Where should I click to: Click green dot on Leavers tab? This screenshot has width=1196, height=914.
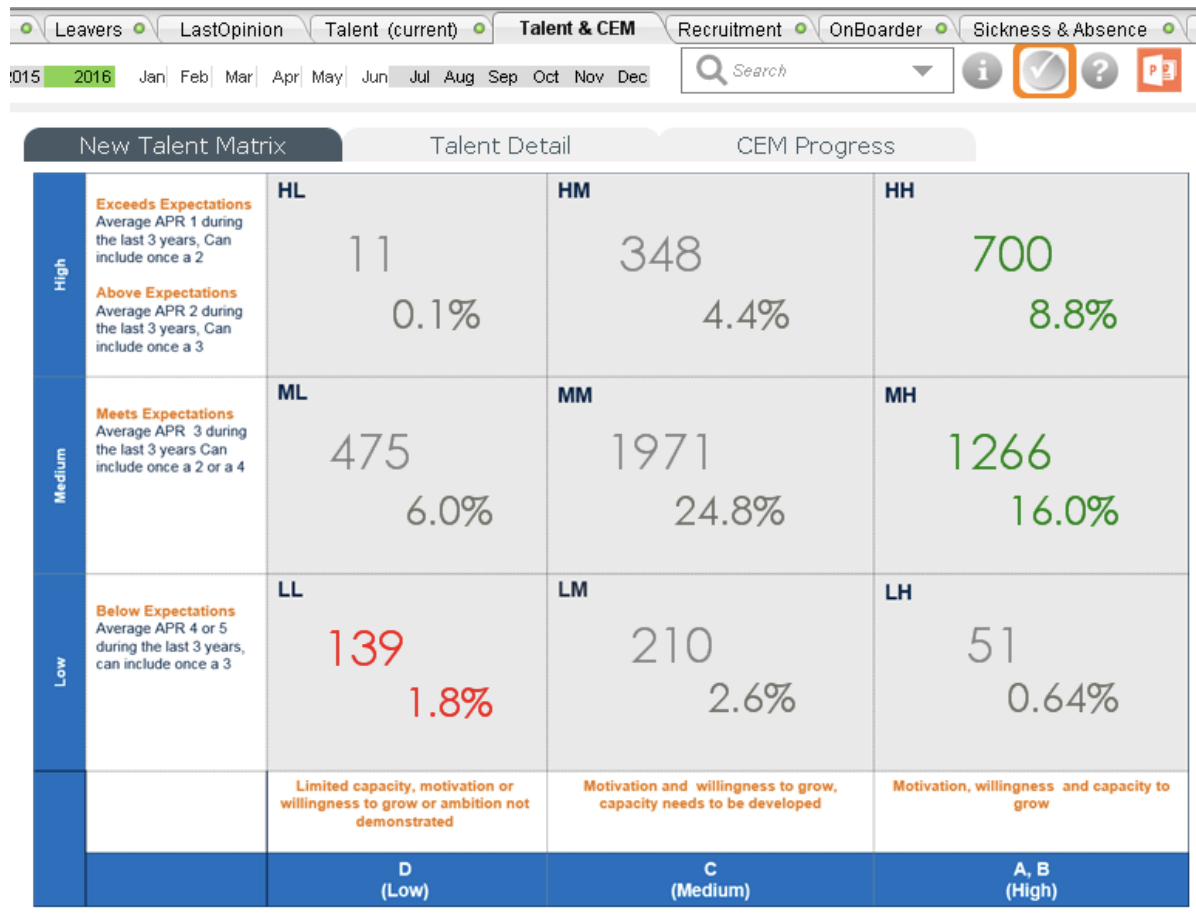(x=139, y=29)
